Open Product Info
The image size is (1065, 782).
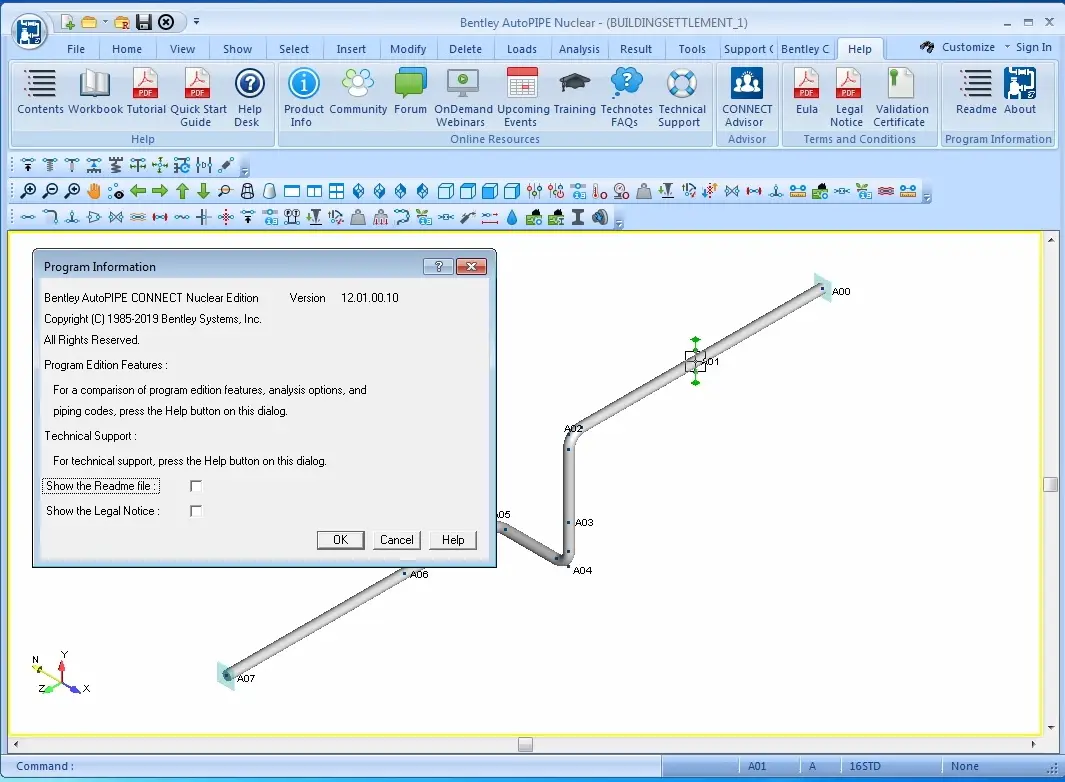(x=303, y=98)
